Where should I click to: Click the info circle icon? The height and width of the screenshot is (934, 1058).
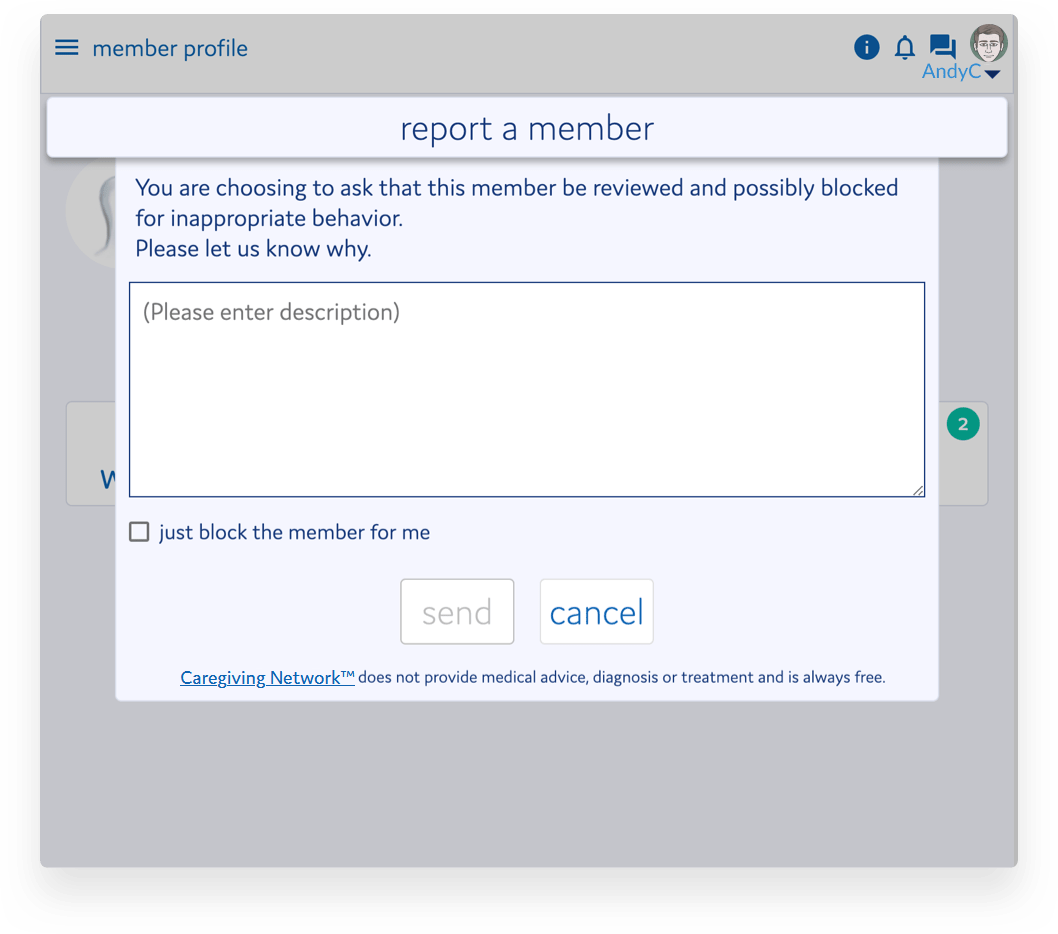[x=866, y=47]
